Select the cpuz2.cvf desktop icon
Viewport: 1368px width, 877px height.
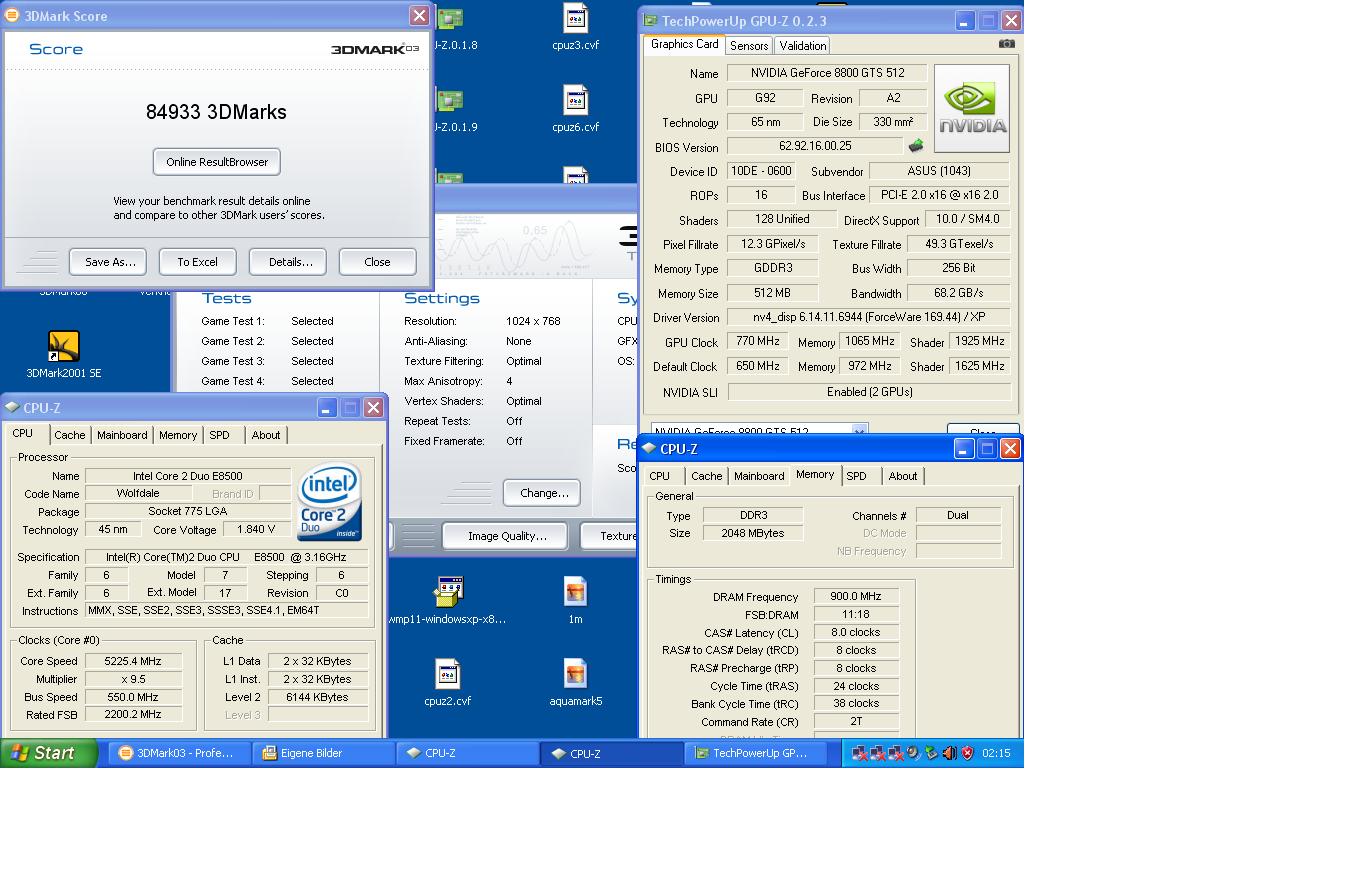[x=447, y=683]
